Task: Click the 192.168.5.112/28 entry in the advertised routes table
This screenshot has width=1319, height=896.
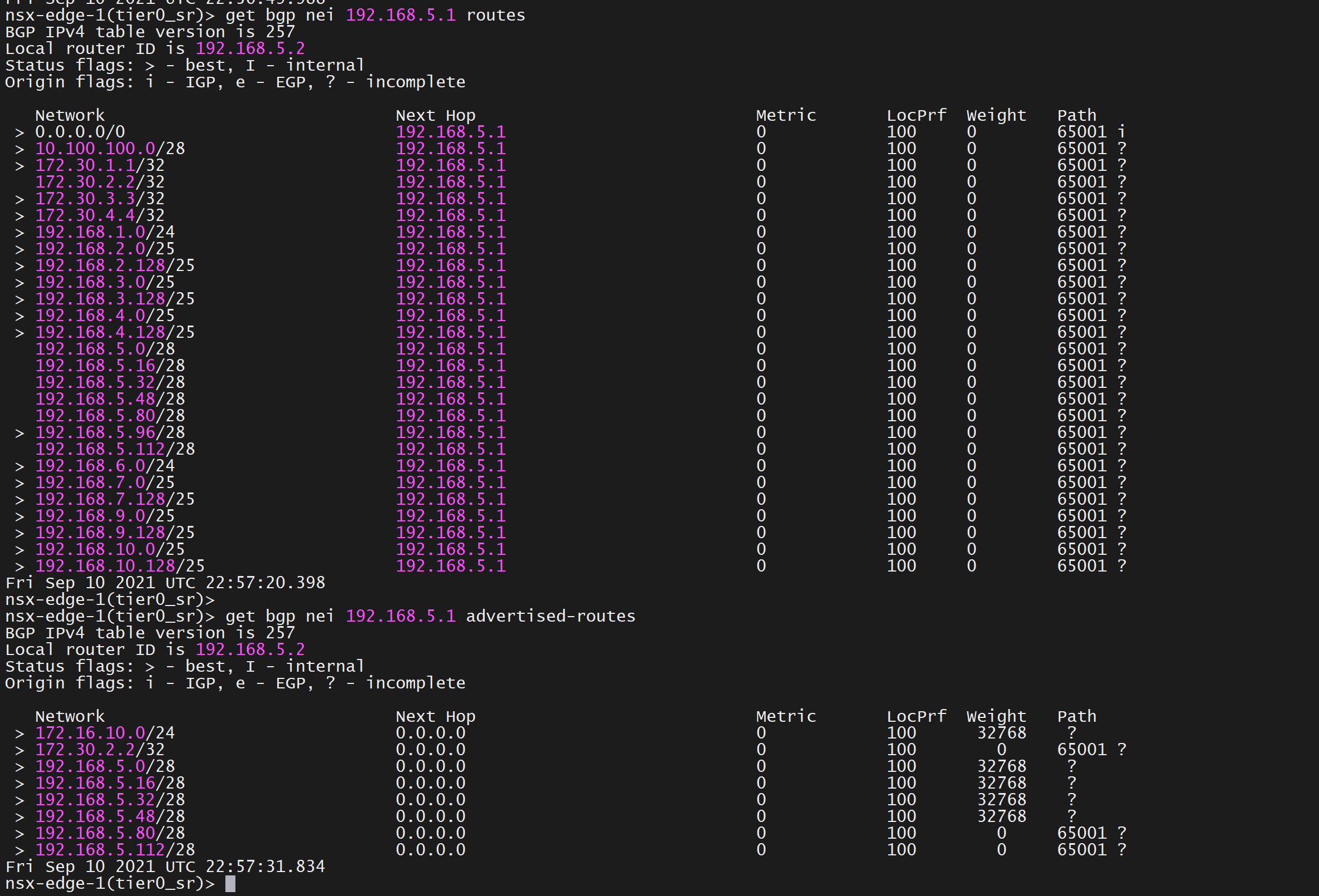Action: [x=115, y=849]
